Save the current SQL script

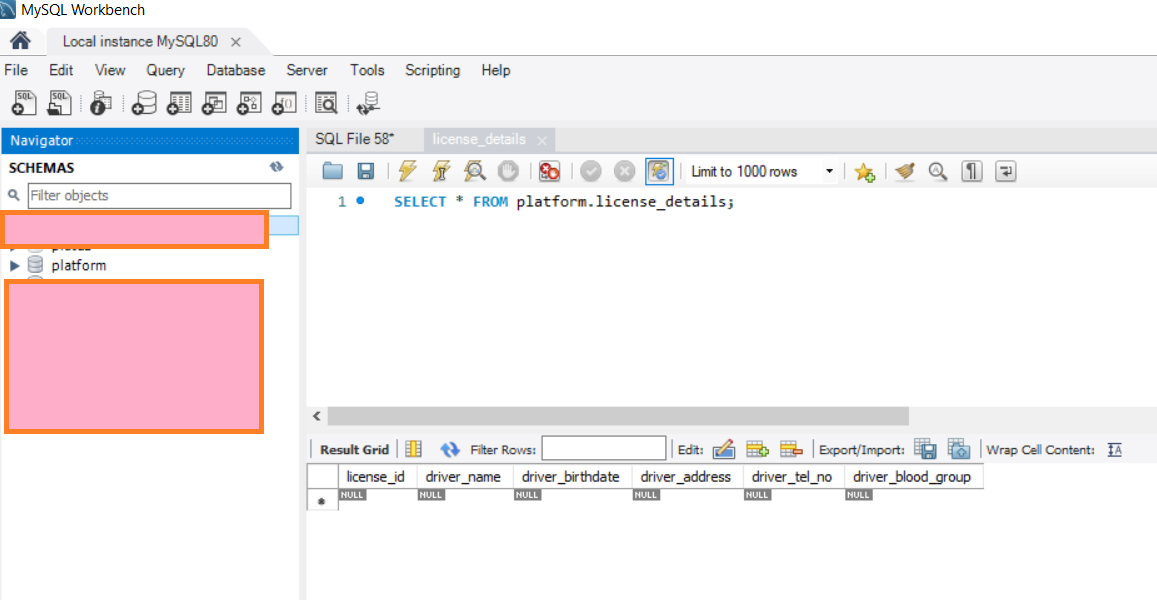click(365, 171)
